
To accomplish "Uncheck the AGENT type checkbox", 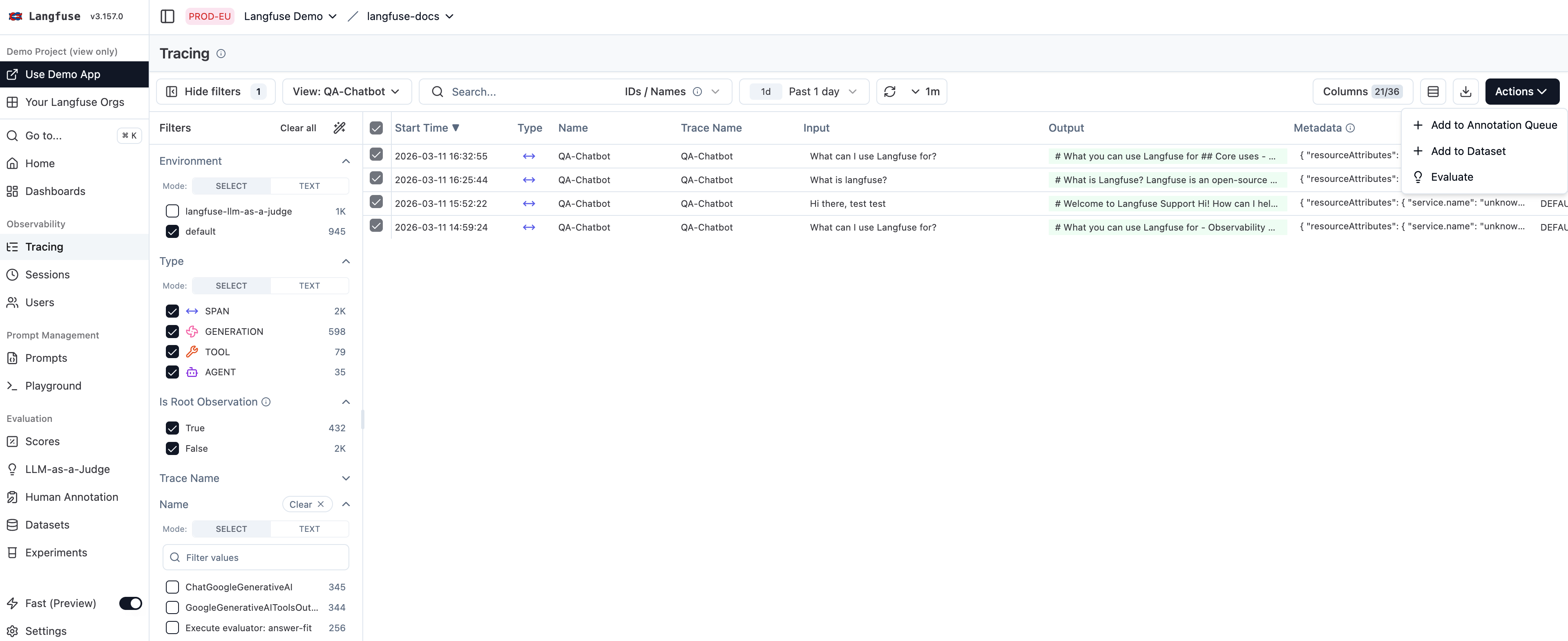I will 172,372.
